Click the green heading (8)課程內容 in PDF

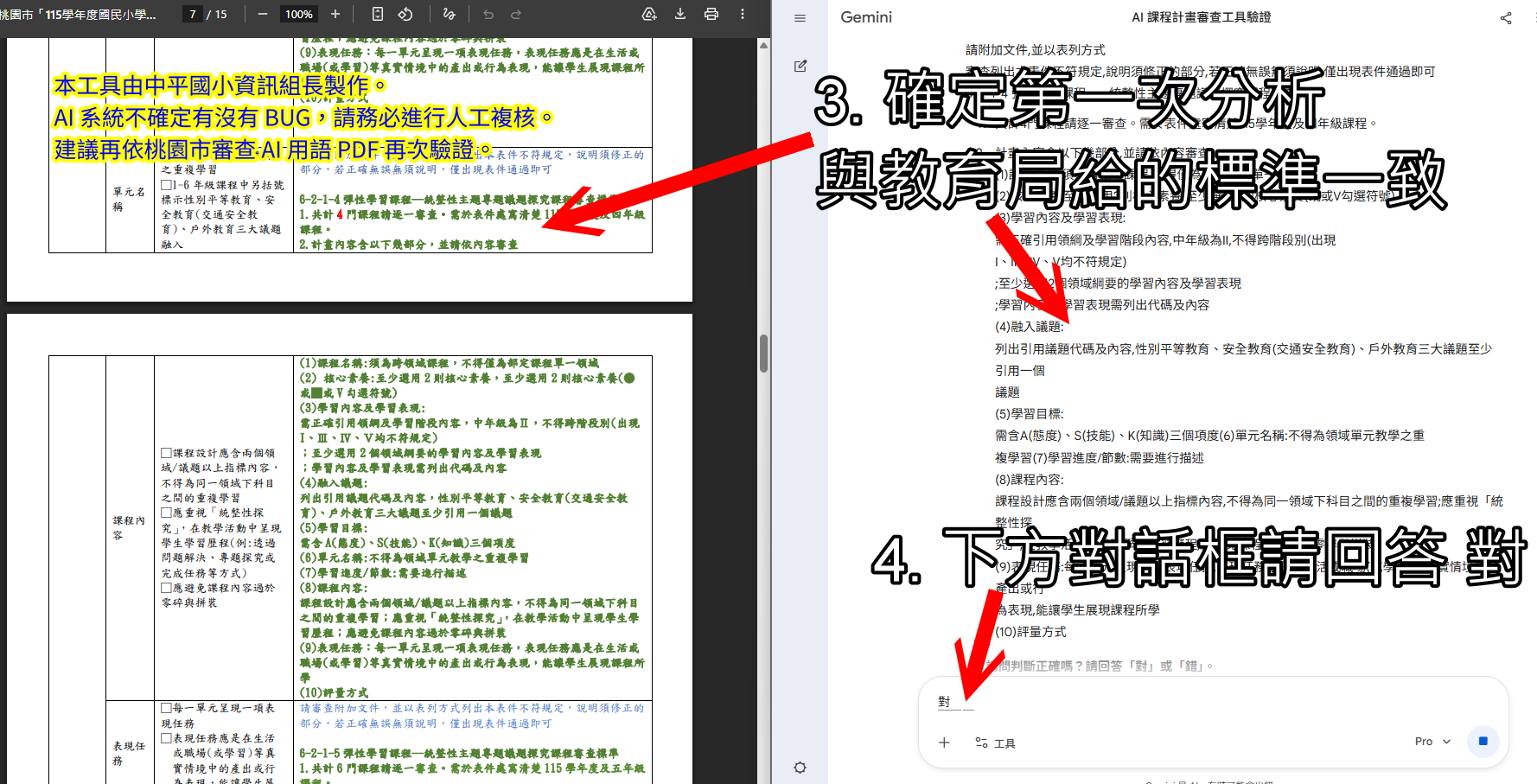point(333,588)
